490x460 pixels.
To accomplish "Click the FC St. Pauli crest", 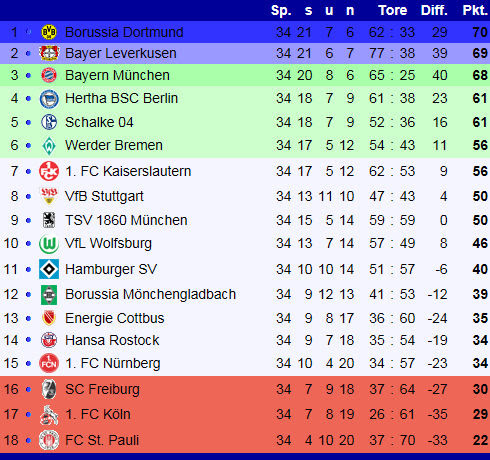I will coord(49,440).
